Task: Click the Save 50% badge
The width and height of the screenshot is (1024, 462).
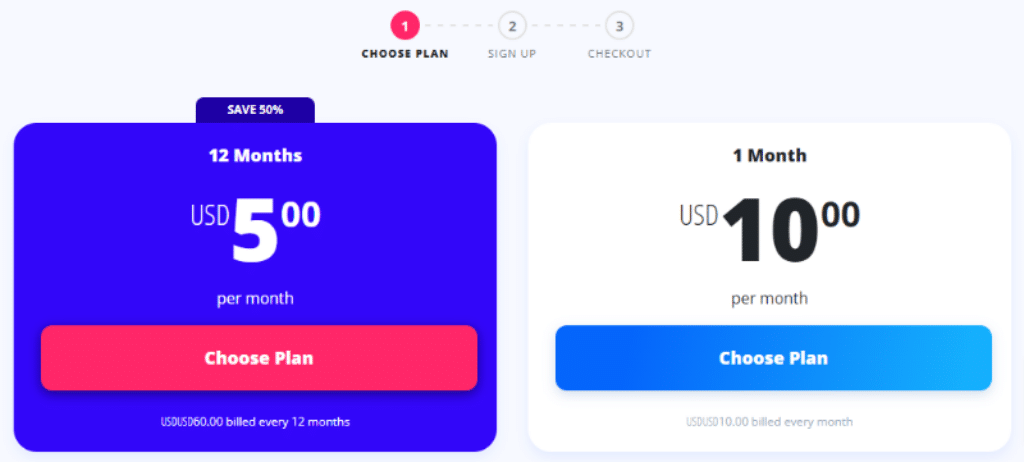Action: [x=255, y=110]
